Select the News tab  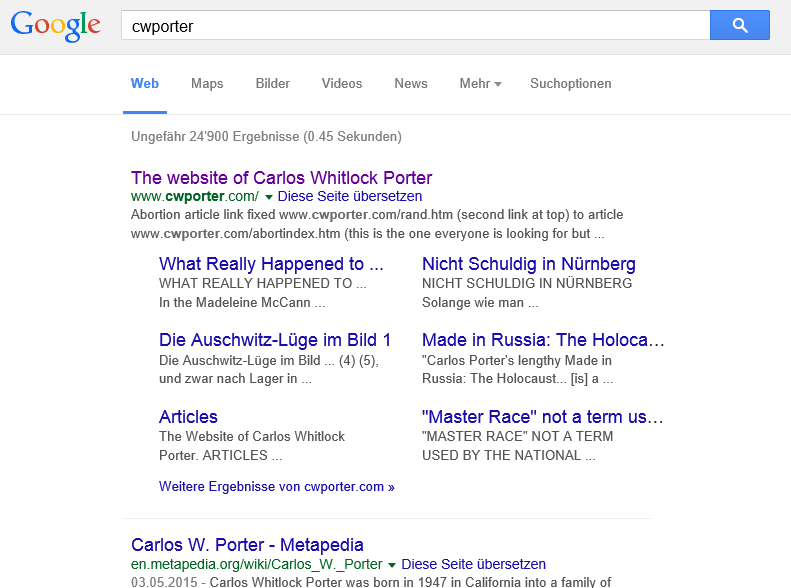[410, 84]
